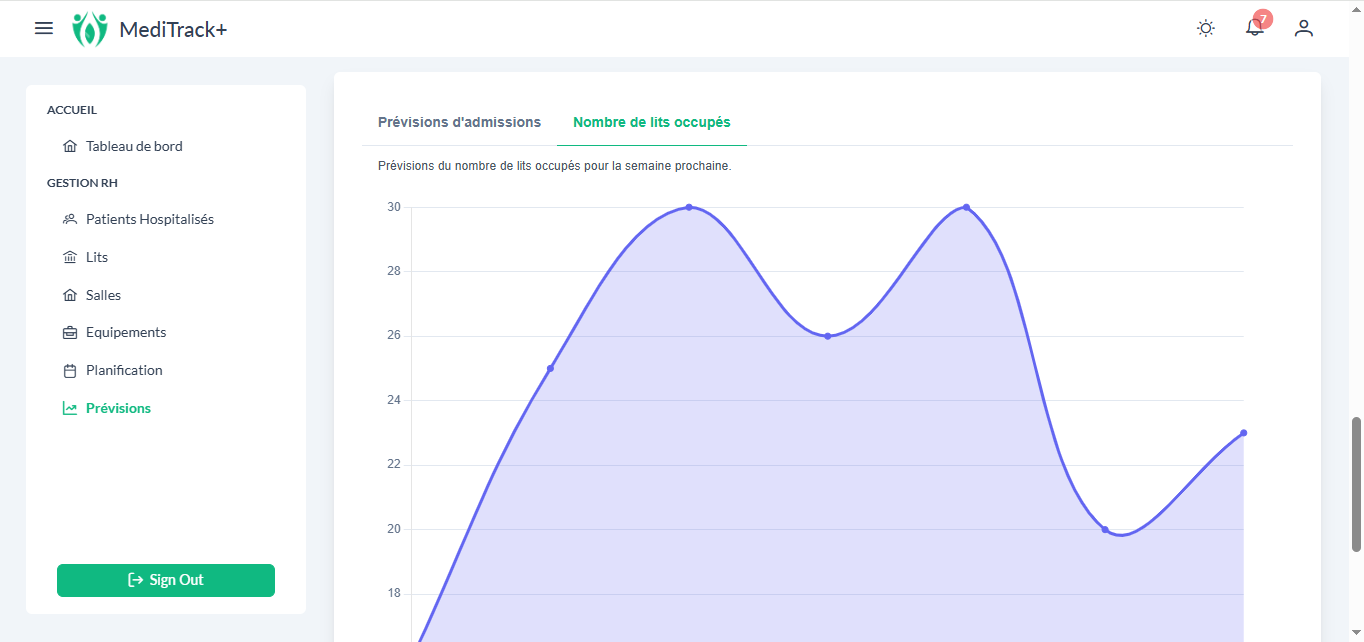1364x642 pixels.
Task: Select Prévisions in sidebar
Action: pyautogui.click(x=118, y=408)
